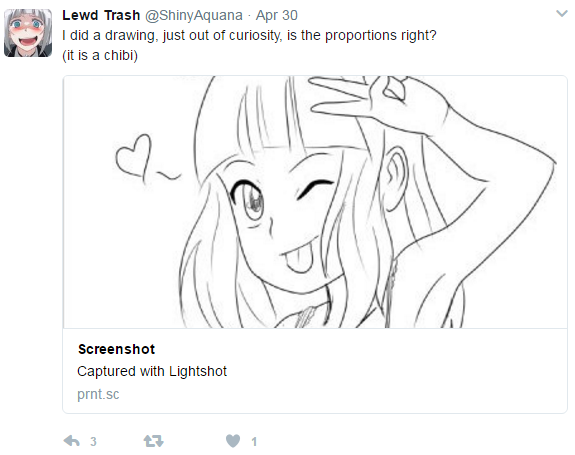The height and width of the screenshot is (455, 575).
Task: Open the Lewd Trash display name
Action: pos(101,15)
